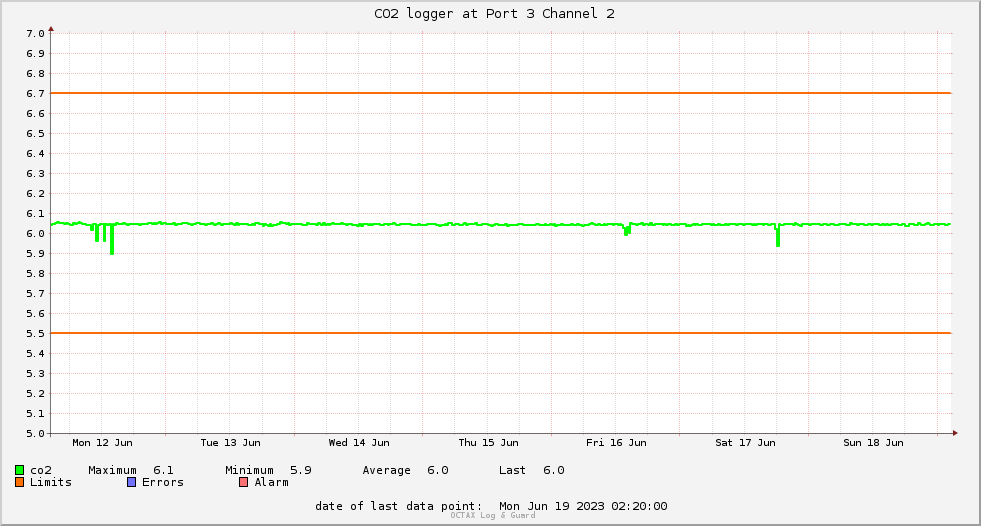The width and height of the screenshot is (981, 526).
Task: Click the green co2 legend swatch
Action: pos(19,470)
